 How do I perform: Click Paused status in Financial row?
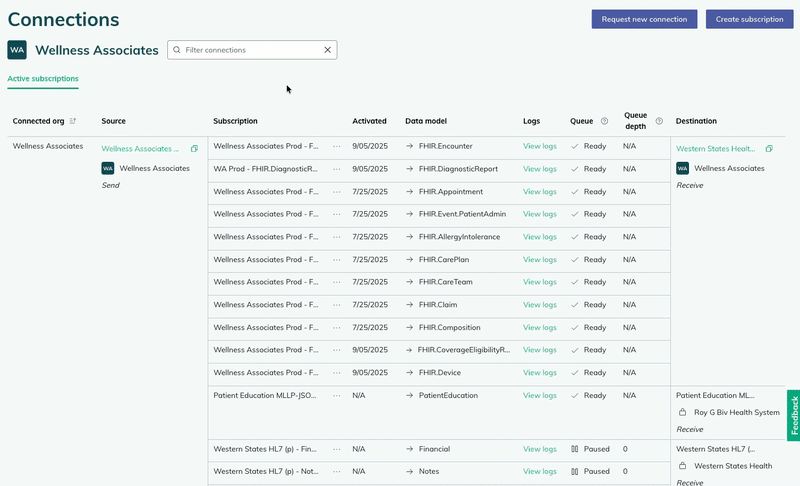coord(596,449)
